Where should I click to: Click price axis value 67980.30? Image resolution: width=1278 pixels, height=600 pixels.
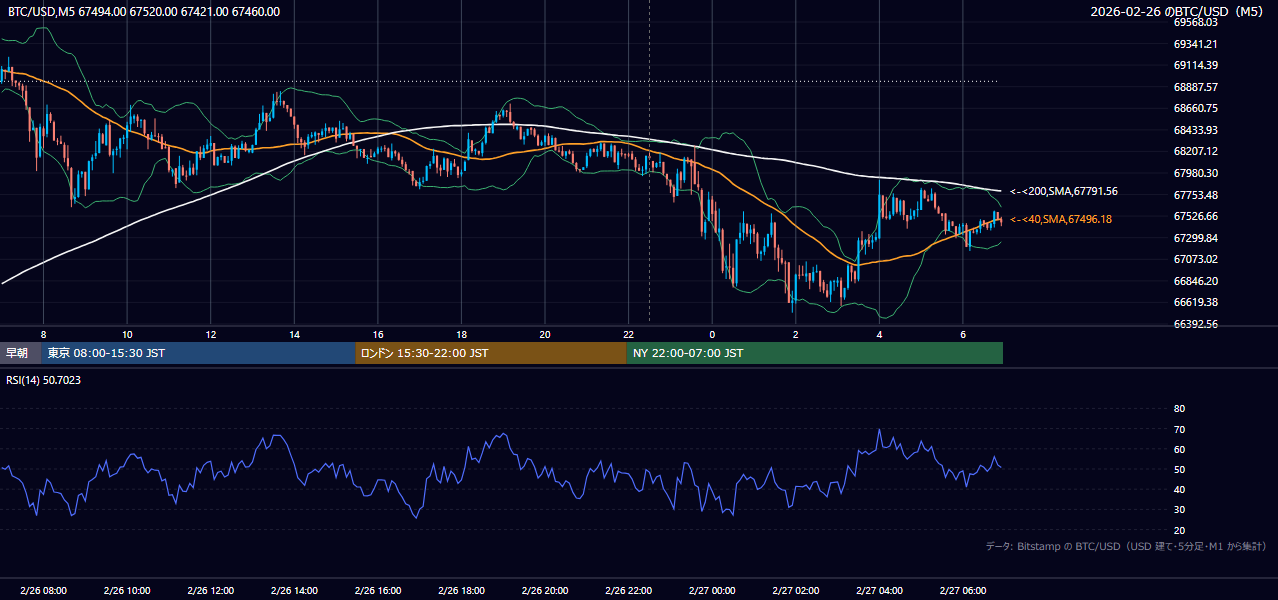pos(1195,173)
